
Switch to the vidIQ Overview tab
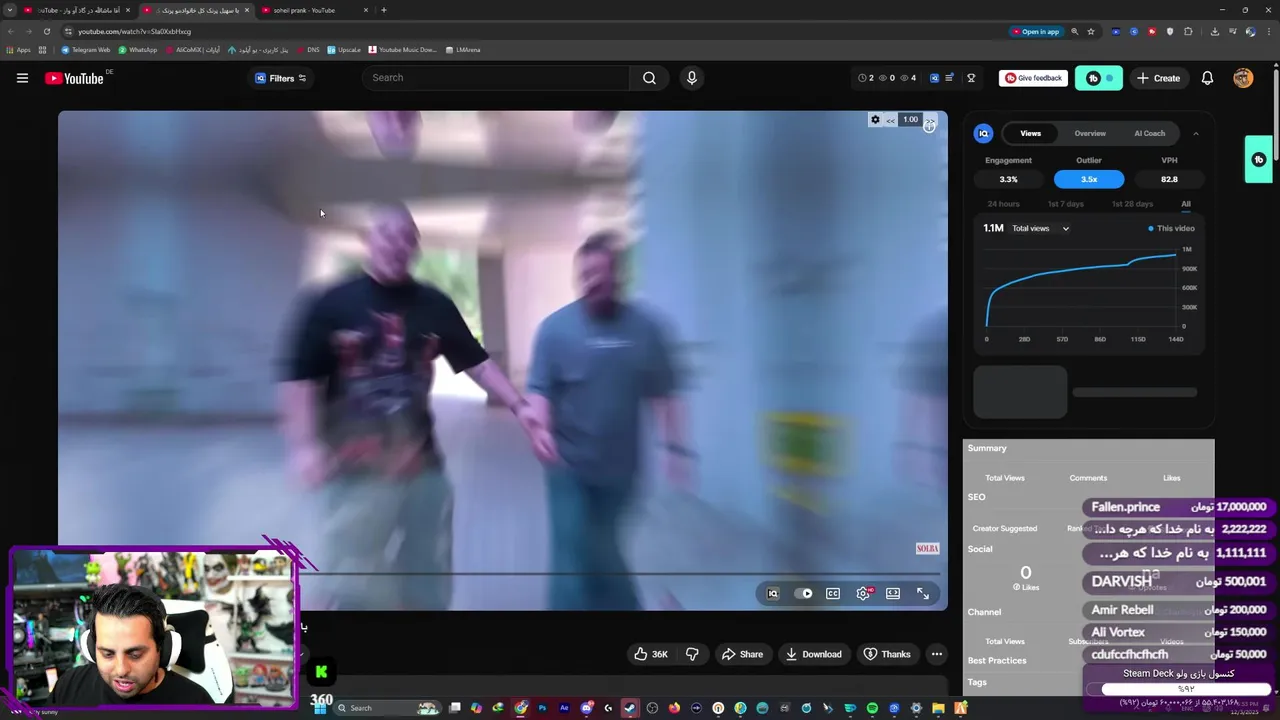coord(1090,133)
